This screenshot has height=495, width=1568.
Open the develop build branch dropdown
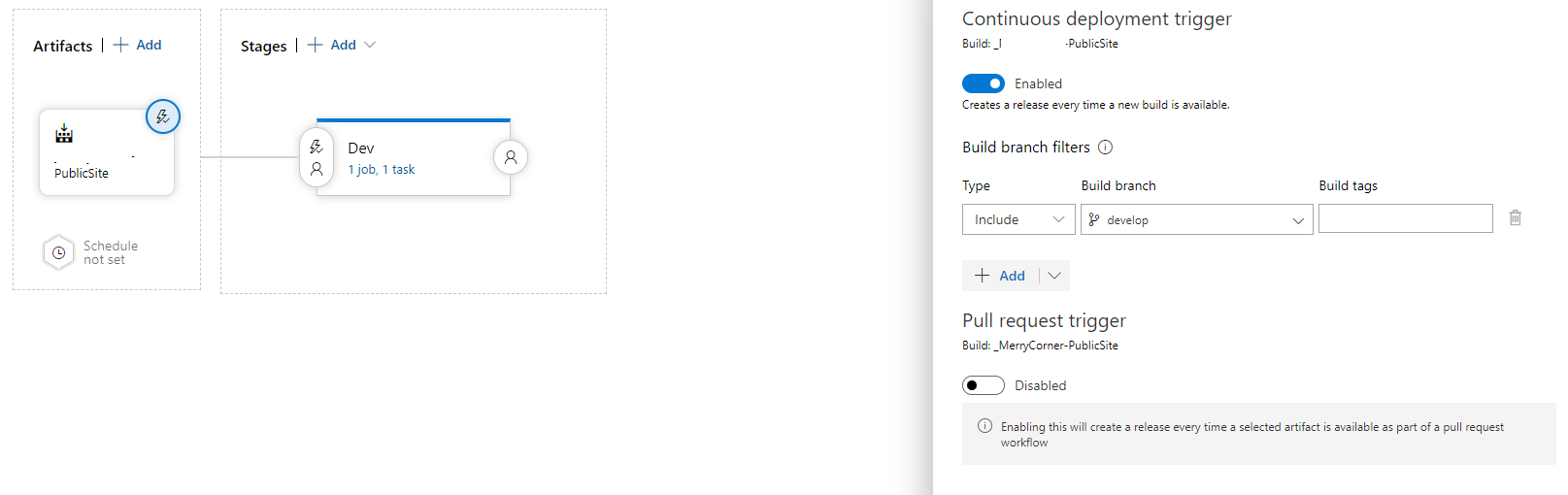(1197, 219)
